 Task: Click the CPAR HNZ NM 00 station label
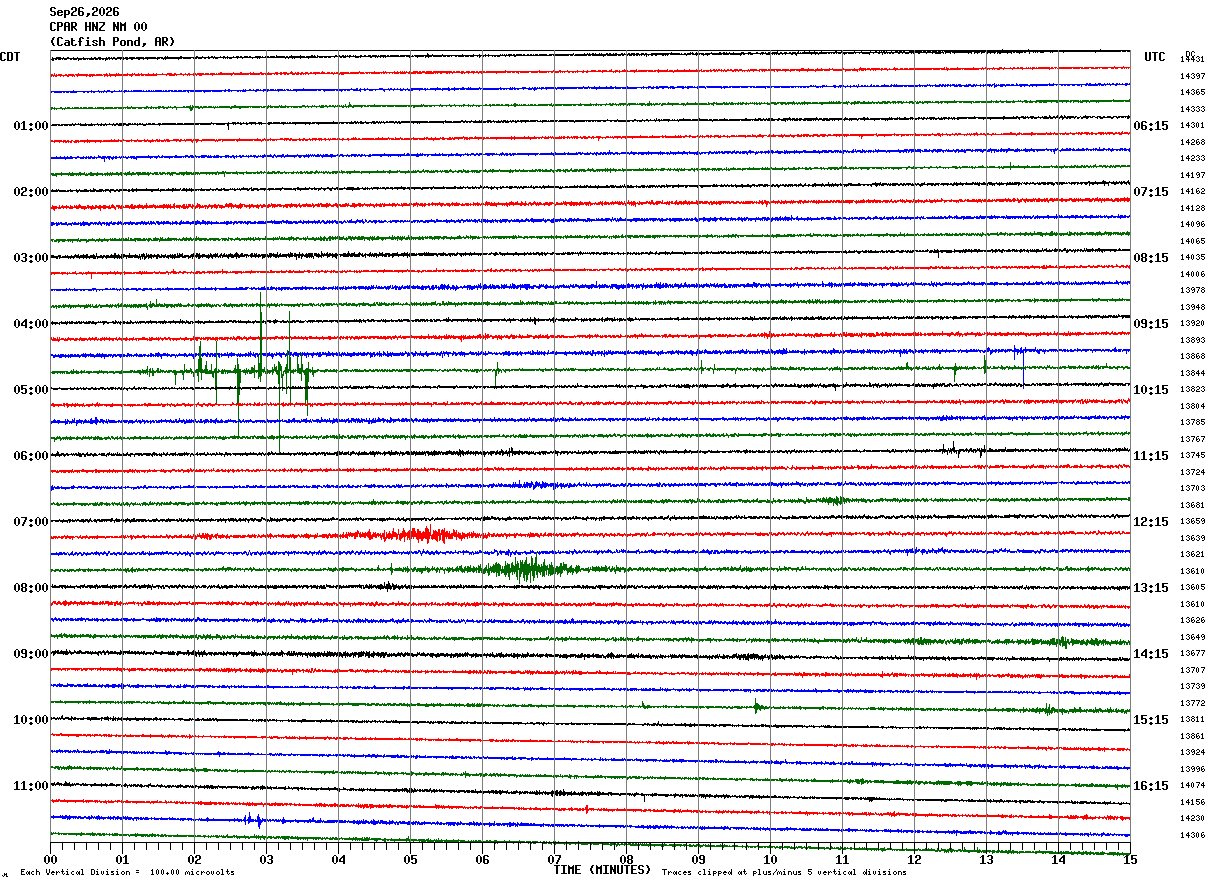click(x=98, y=27)
